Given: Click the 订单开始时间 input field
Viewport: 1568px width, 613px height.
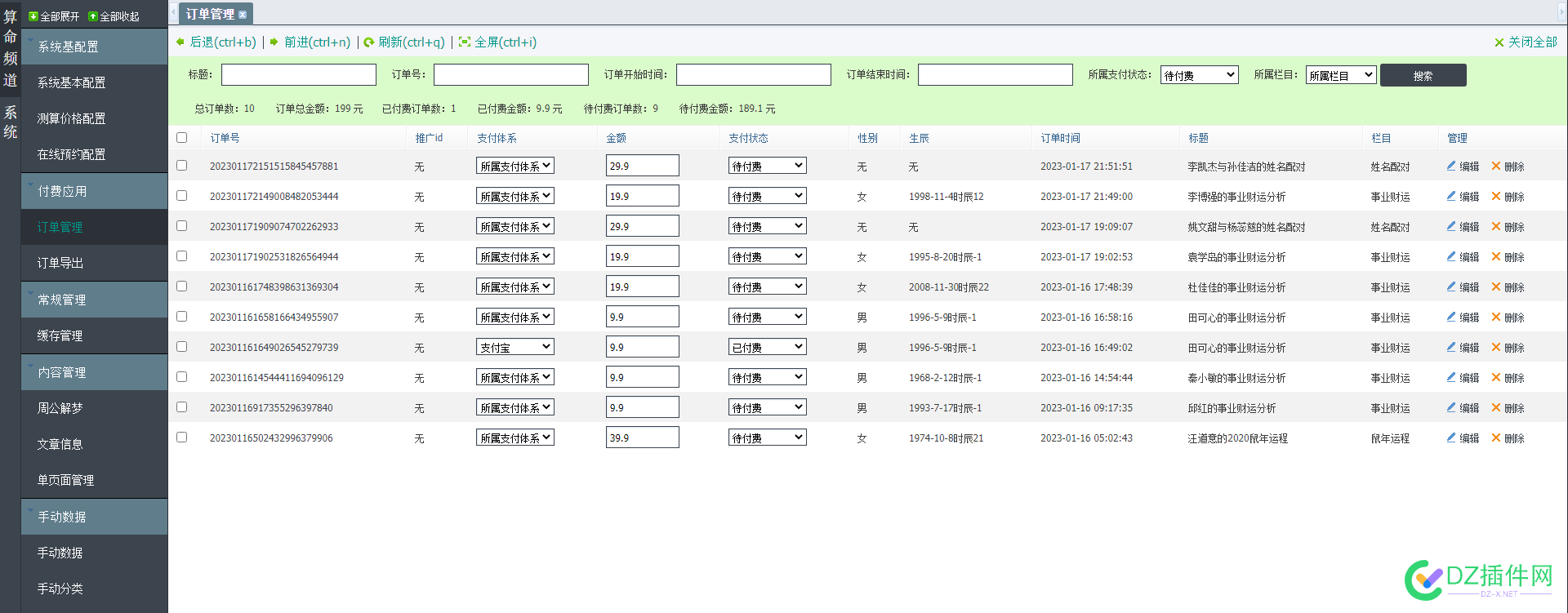Looking at the screenshot, I should [754, 75].
